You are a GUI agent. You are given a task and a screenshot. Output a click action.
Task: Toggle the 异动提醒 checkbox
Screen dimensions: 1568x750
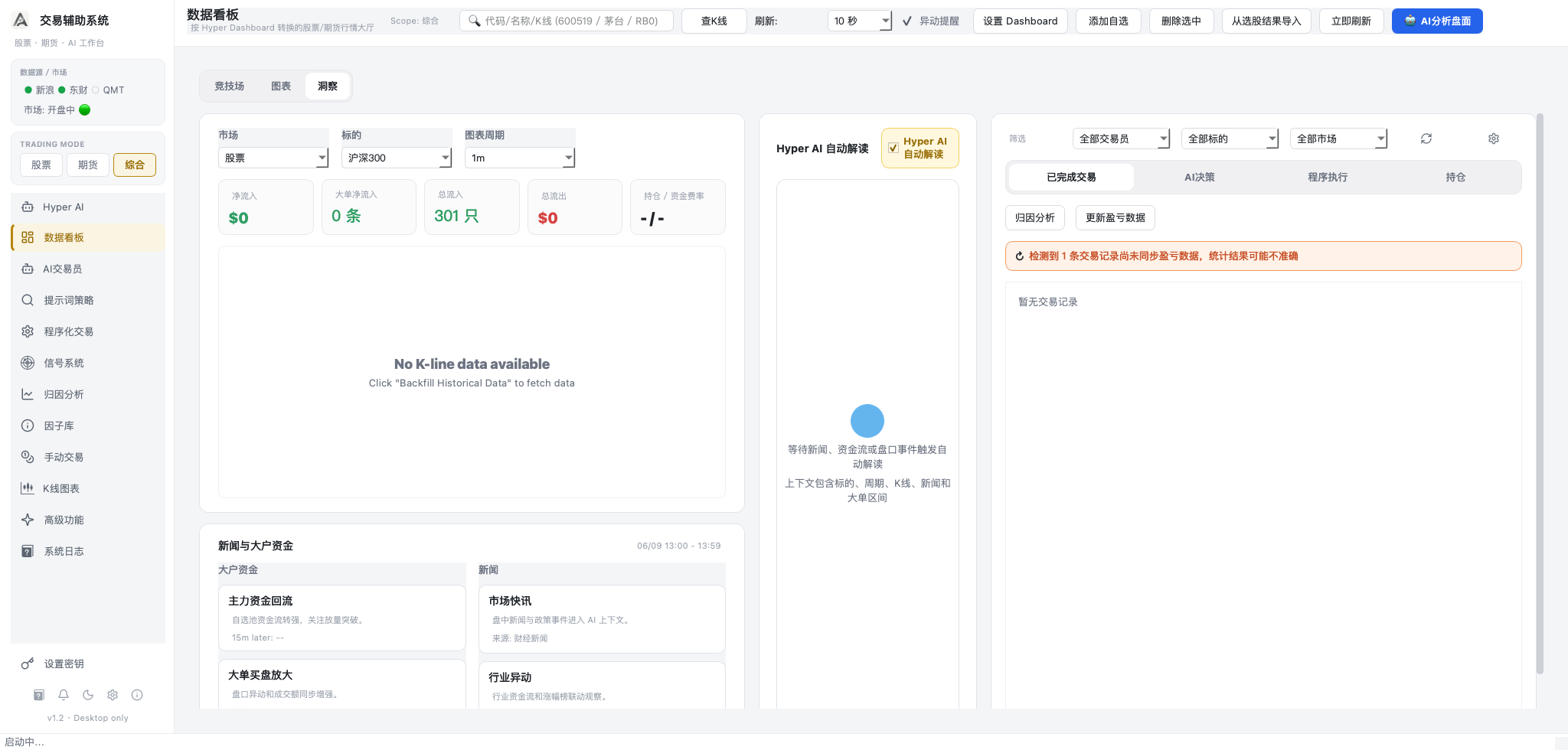click(907, 21)
